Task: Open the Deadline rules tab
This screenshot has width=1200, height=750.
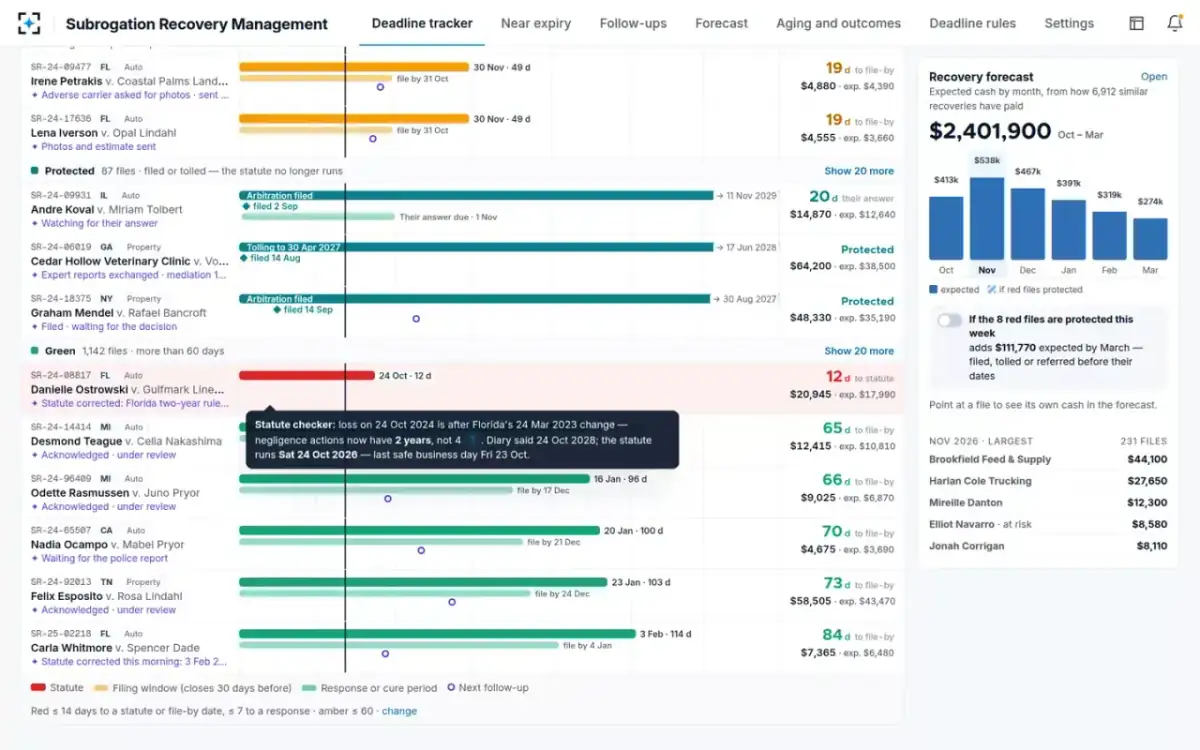Action: (x=972, y=23)
